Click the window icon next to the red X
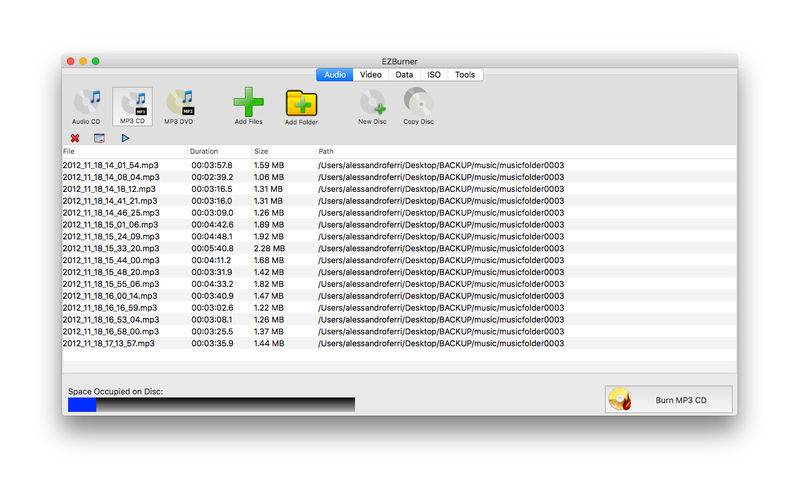Screen dimensions: 800x500 coord(99,138)
